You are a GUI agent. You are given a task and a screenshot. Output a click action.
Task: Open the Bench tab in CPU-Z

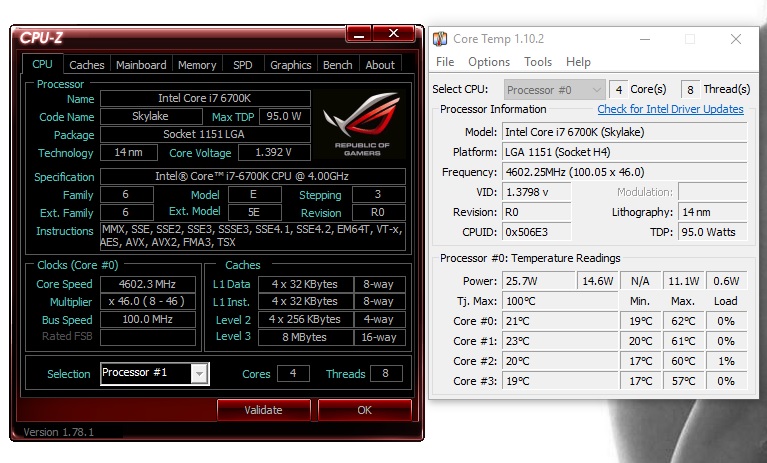click(338, 65)
